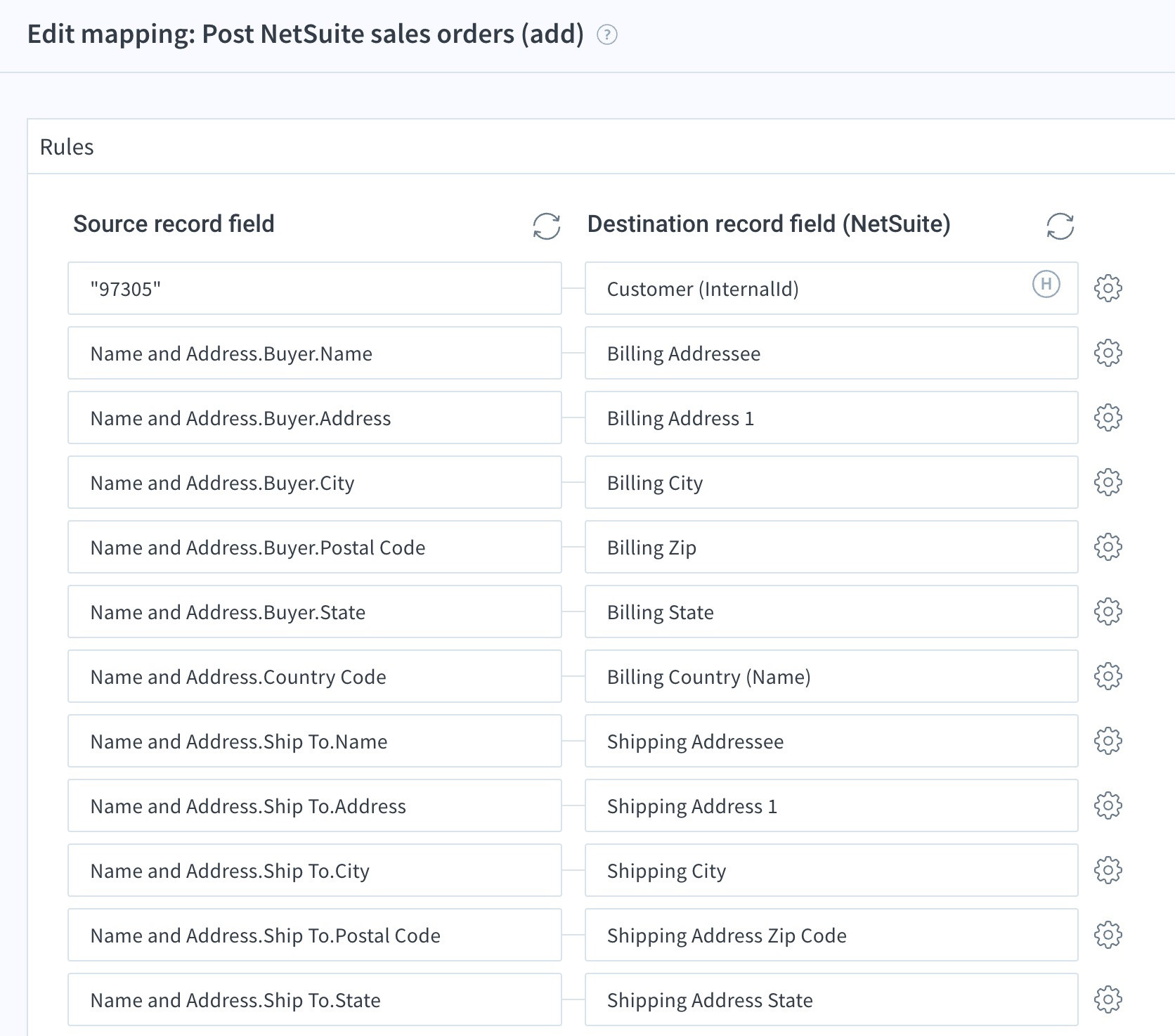Edit source field Name and Address.Buyer.Address
Image resolution: width=1175 pixels, height=1036 pixels.
coord(315,417)
